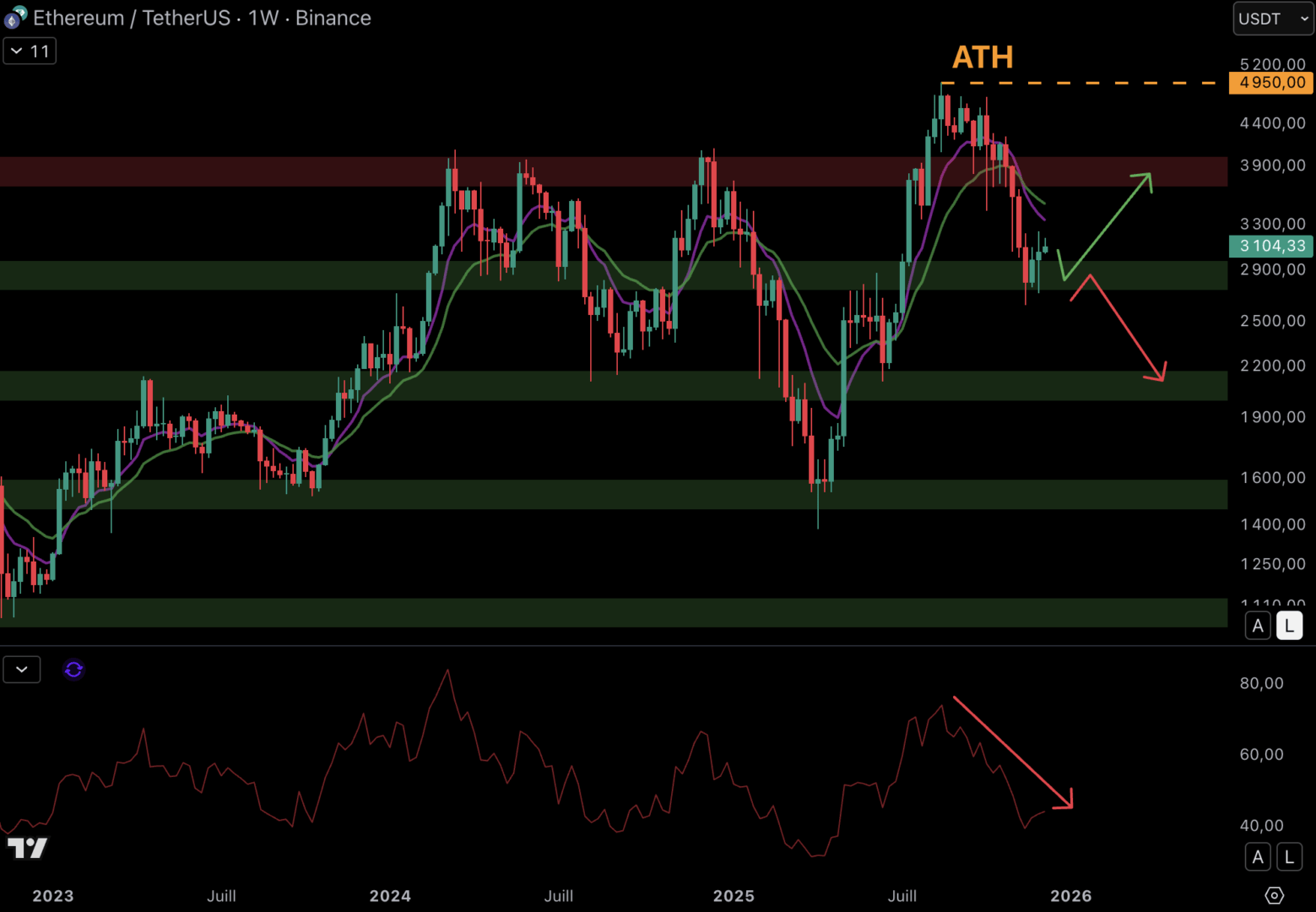Toggle log scale (L) on the indicator pane
The height and width of the screenshot is (912, 1316).
pos(1289,857)
